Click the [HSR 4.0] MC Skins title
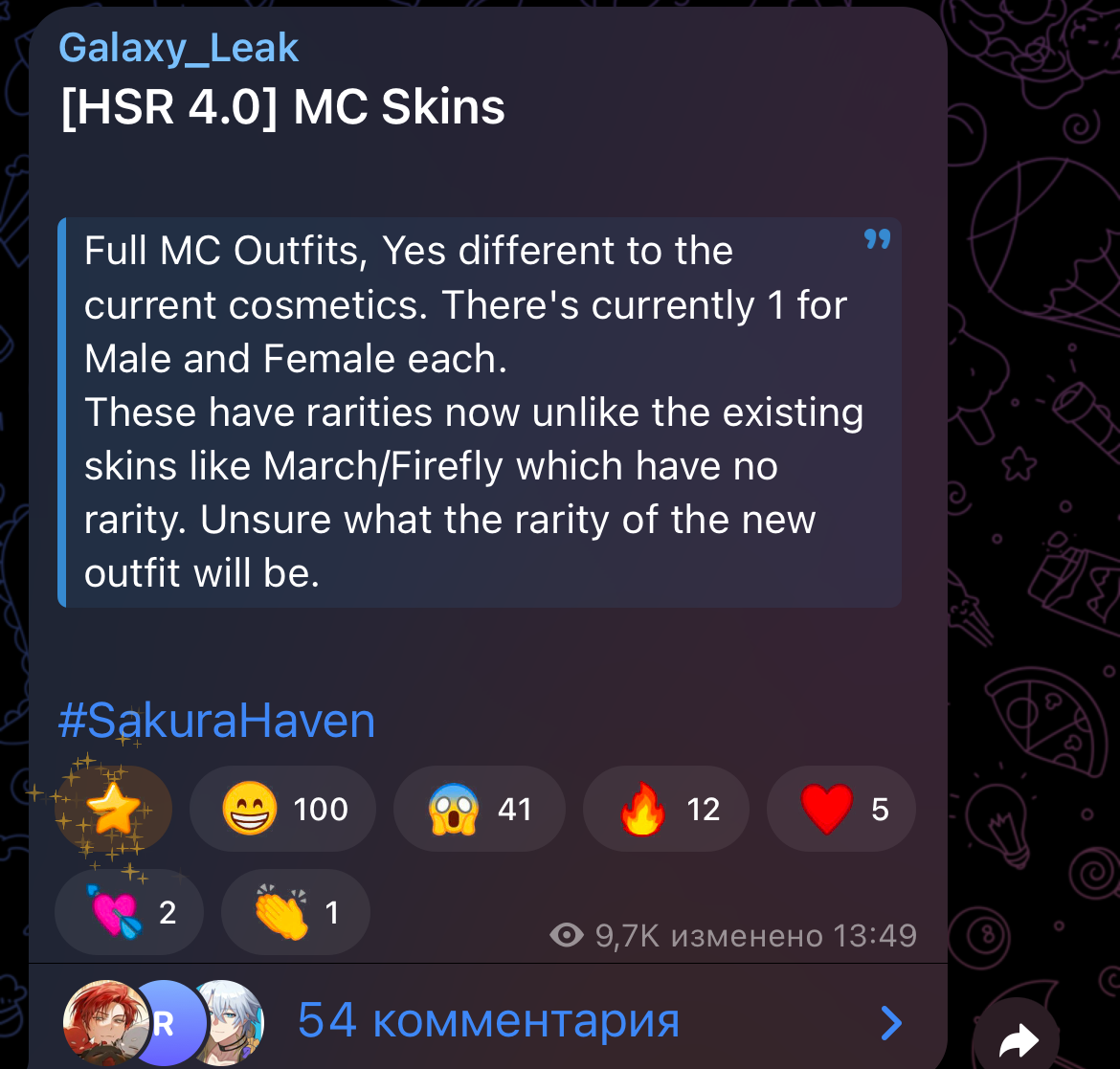The height and width of the screenshot is (1069, 1120). 282,107
